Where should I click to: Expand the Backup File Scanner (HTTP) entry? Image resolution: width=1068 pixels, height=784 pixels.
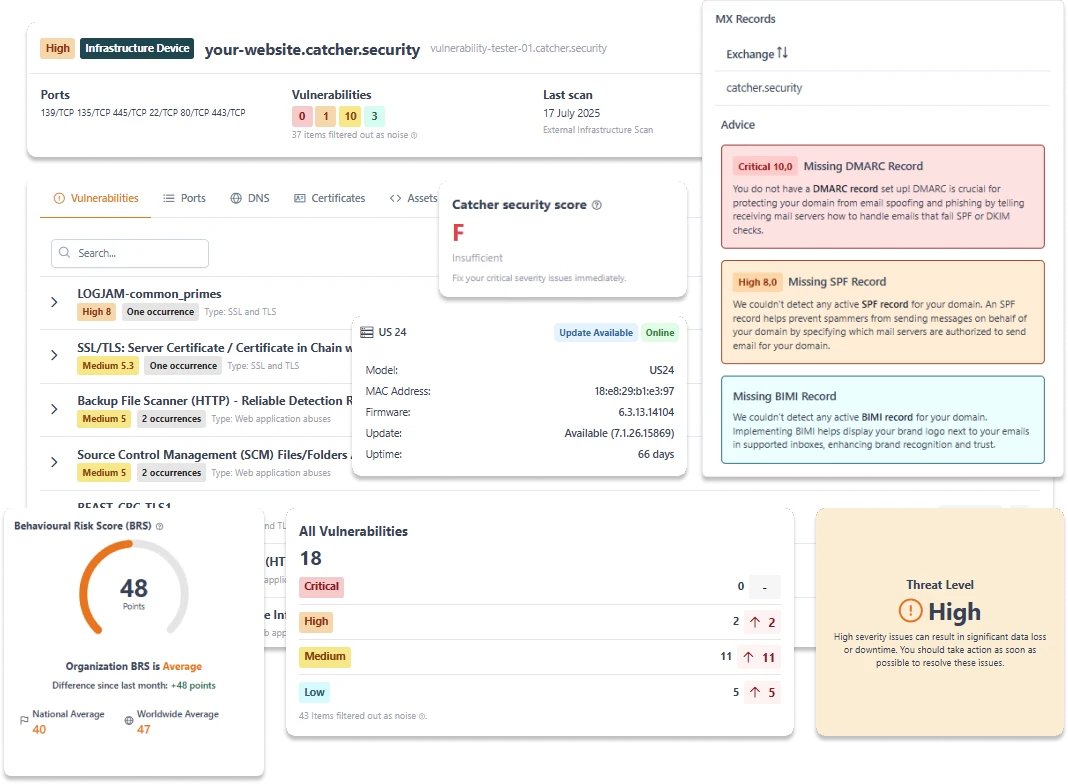[54, 409]
